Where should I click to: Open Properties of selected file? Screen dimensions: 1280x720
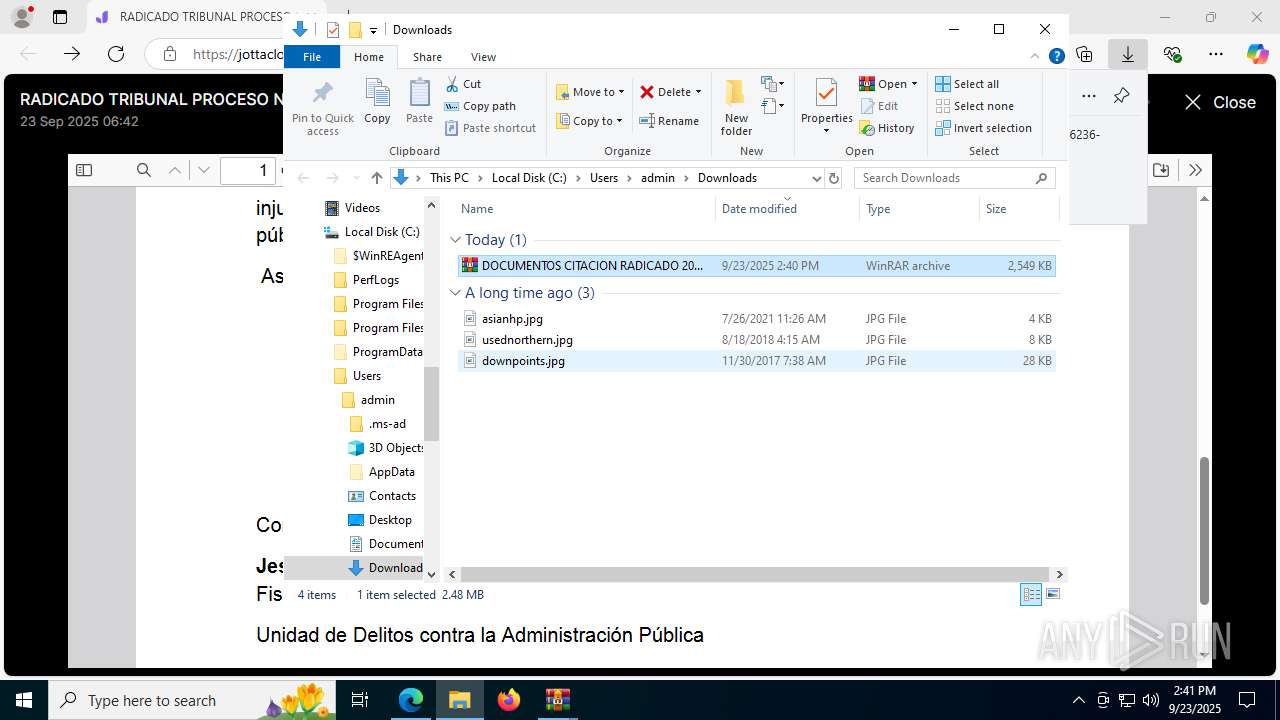coord(826,107)
